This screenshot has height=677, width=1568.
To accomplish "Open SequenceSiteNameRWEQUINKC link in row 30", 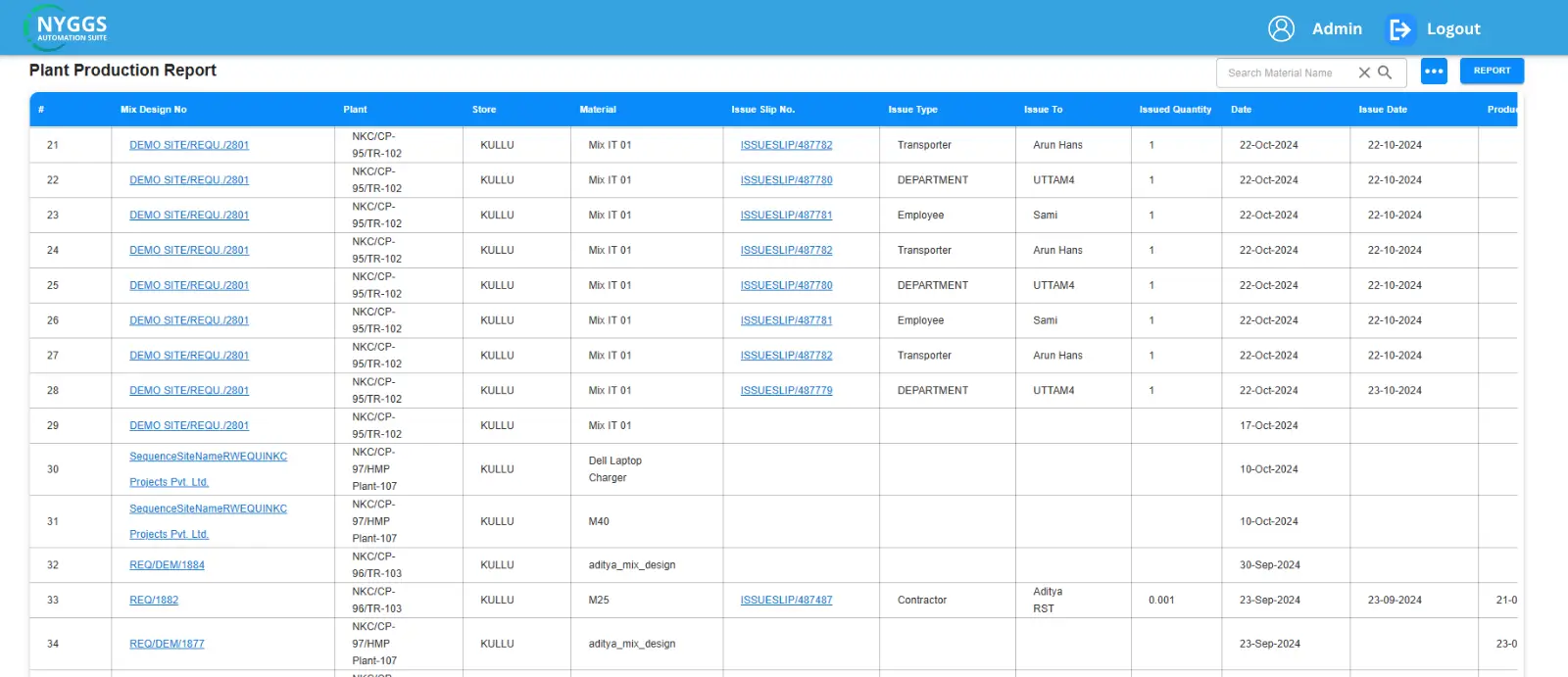I will [x=208, y=457].
